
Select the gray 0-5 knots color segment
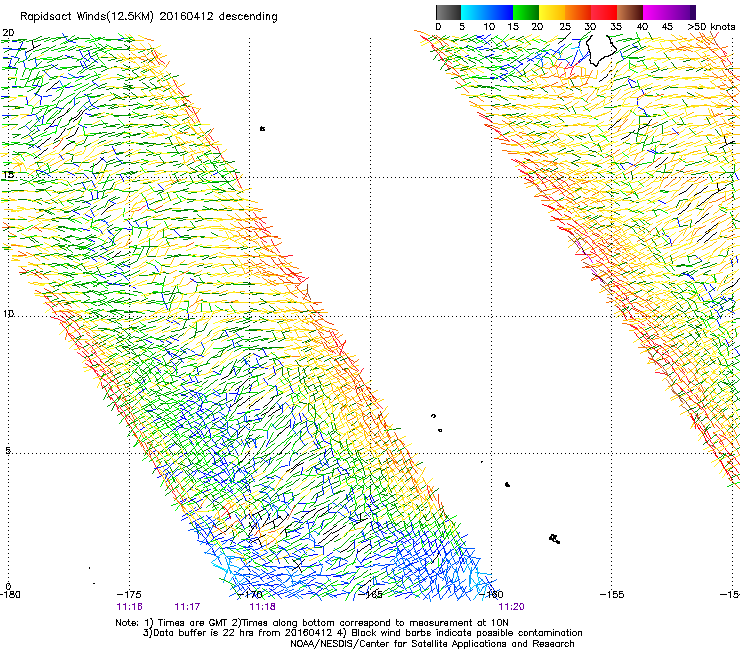(x=448, y=12)
